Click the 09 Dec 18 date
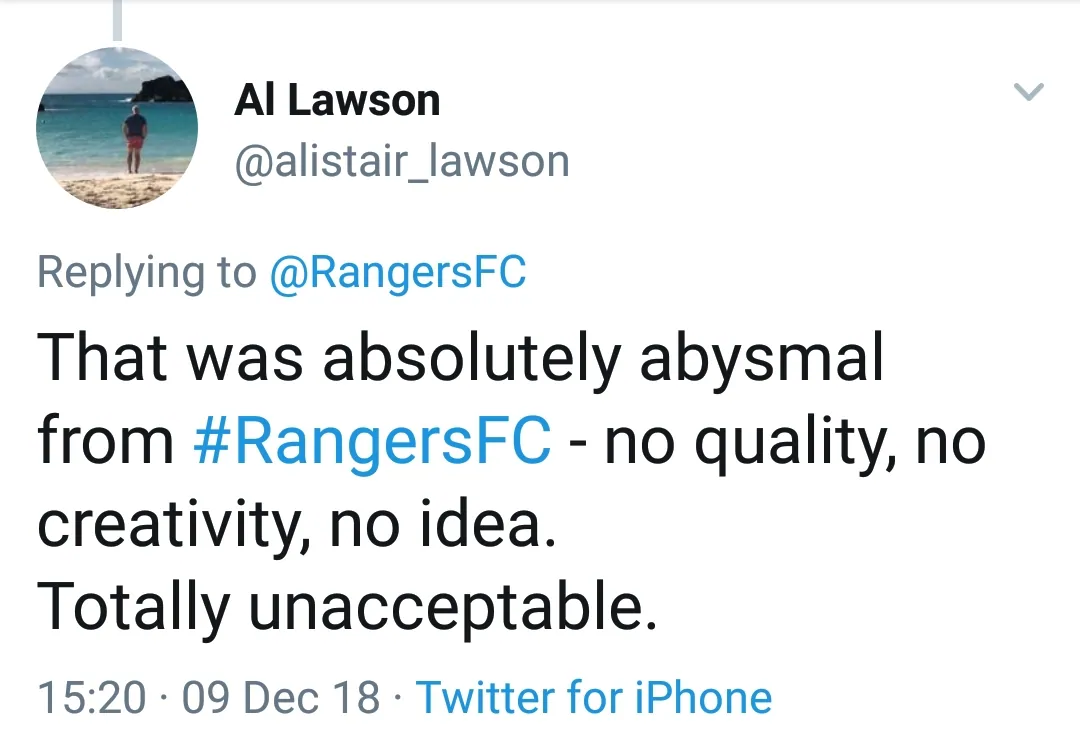 point(281,697)
